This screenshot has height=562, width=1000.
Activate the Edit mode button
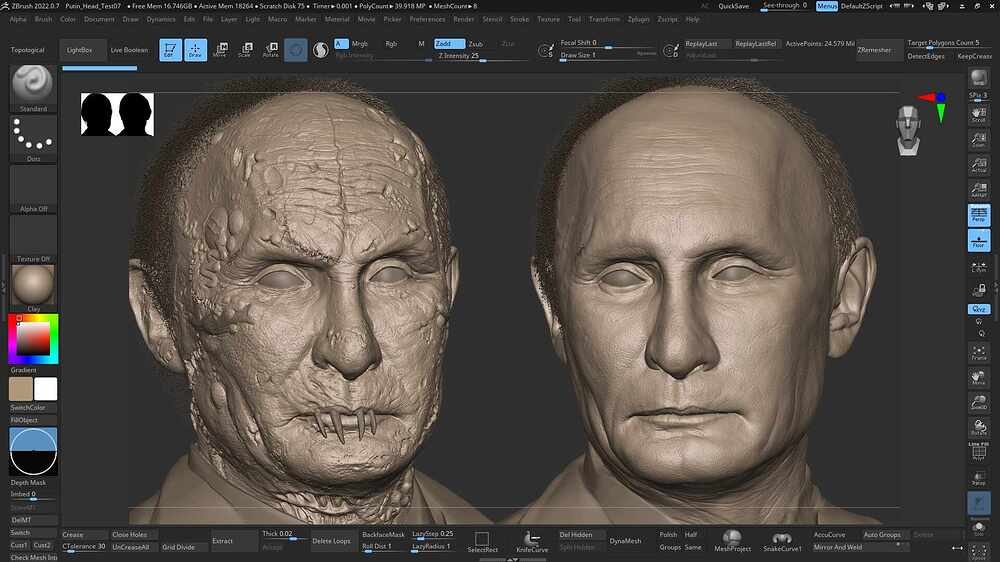pos(170,50)
